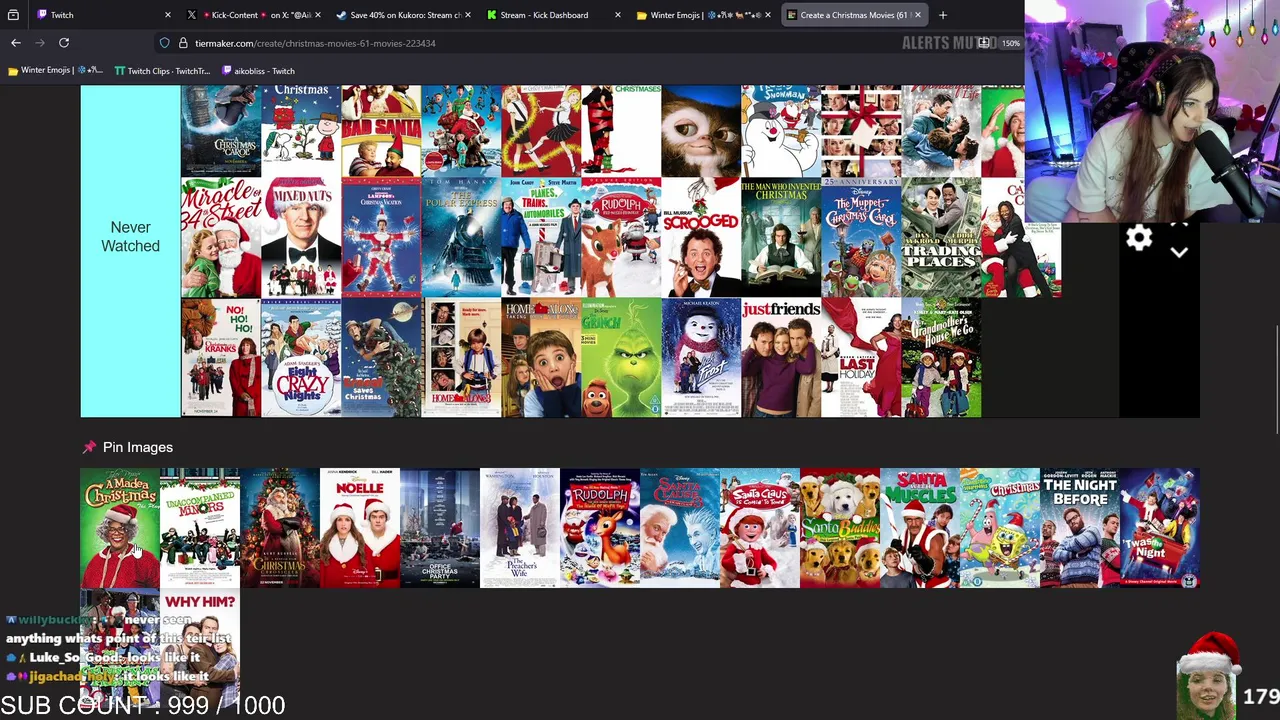Screen dimensions: 1280x720
Task: Select The Man Who Invented Christmas poster
Action: tap(781, 237)
